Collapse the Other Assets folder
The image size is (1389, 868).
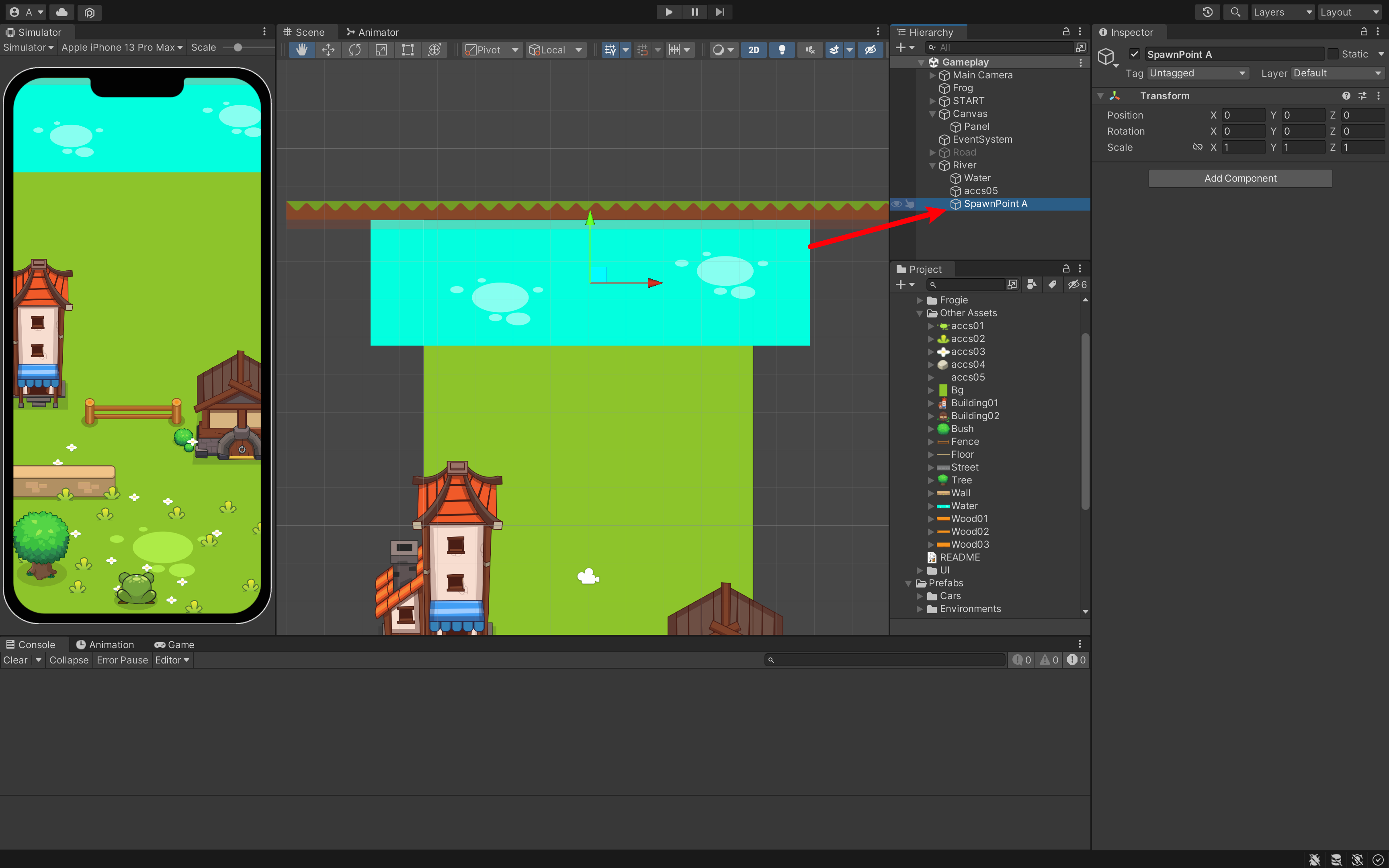tap(920, 313)
